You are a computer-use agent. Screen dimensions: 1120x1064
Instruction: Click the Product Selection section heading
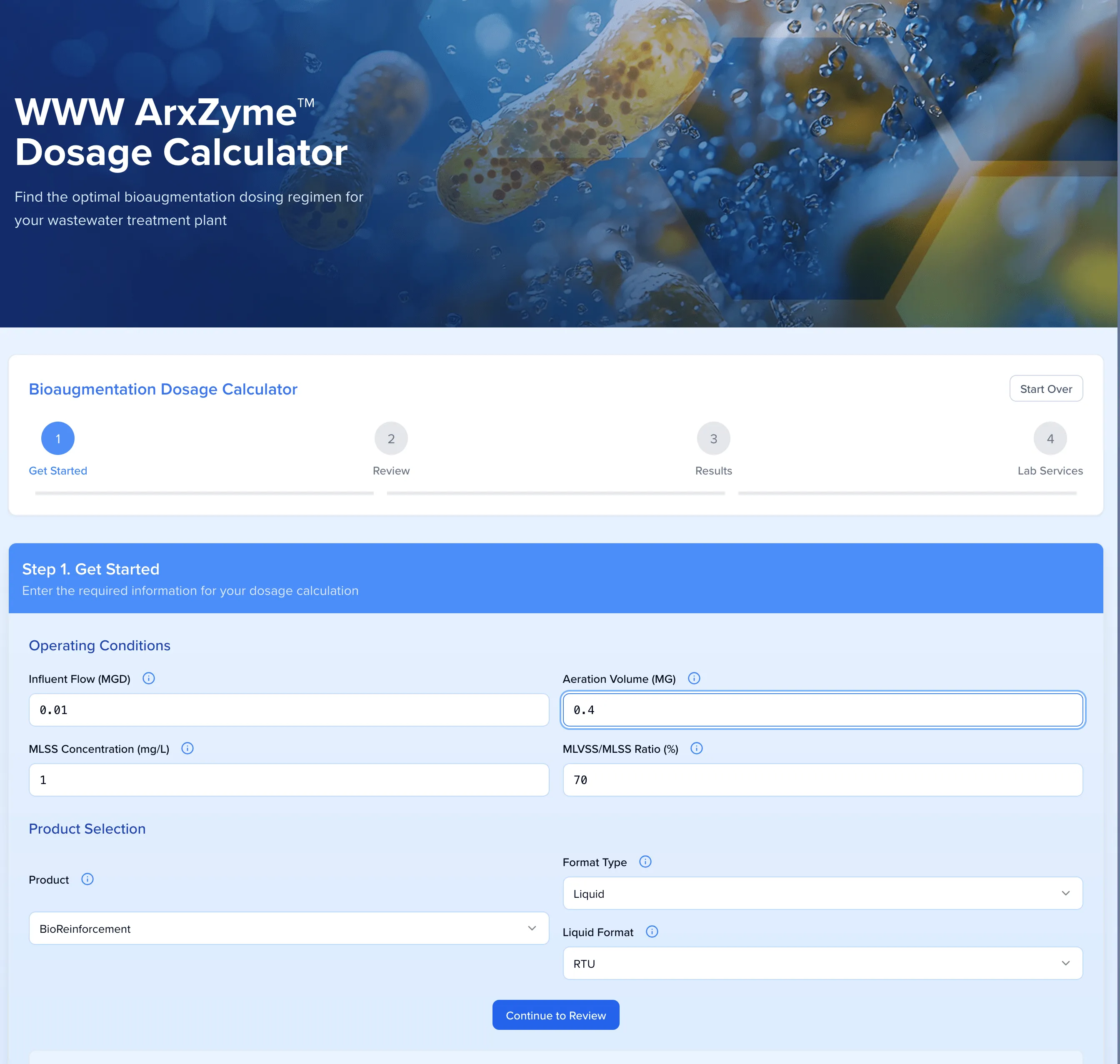click(x=87, y=829)
